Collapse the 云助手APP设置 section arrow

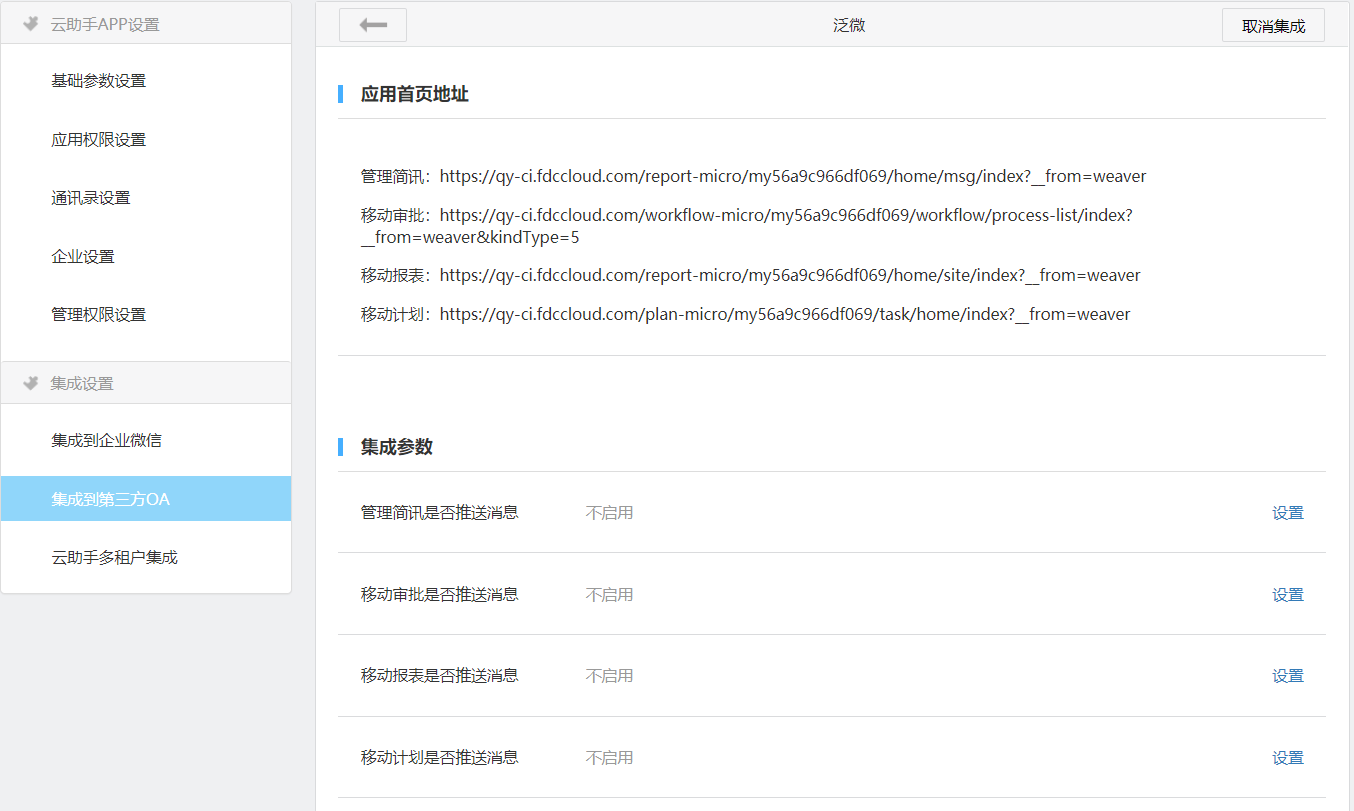(31, 24)
